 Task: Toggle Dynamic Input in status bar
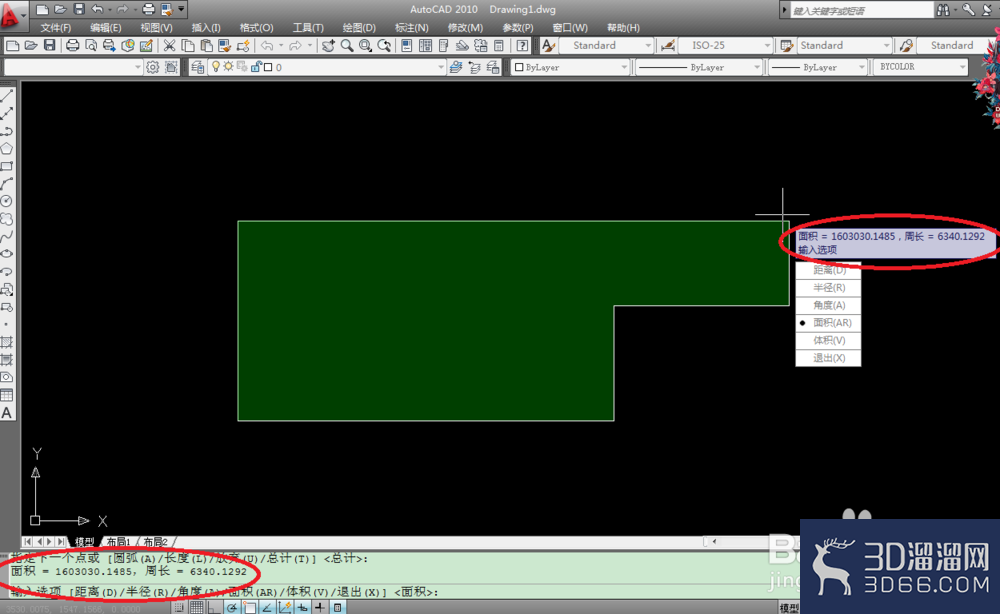[302, 607]
